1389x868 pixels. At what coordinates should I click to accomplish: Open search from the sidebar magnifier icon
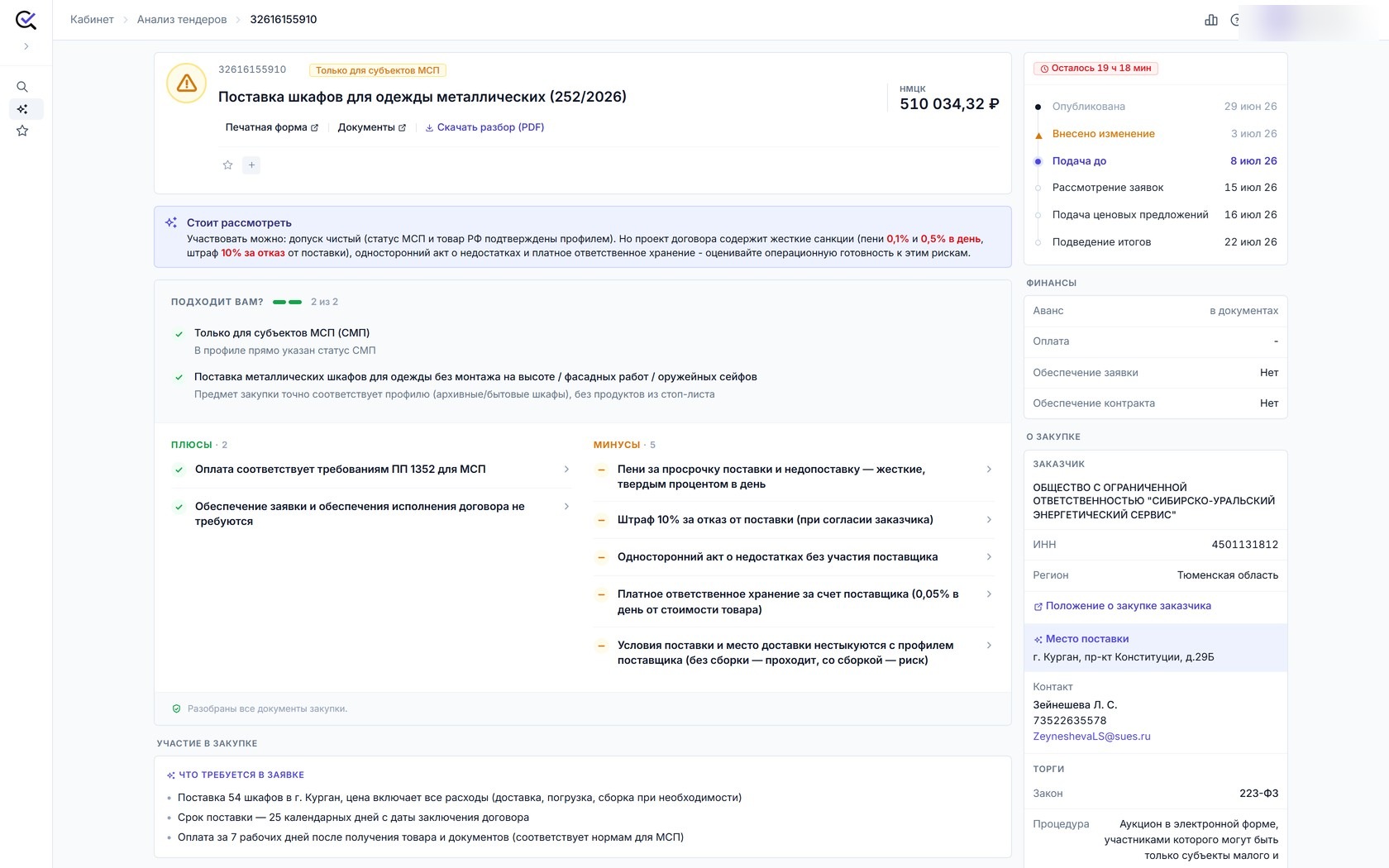point(22,87)
